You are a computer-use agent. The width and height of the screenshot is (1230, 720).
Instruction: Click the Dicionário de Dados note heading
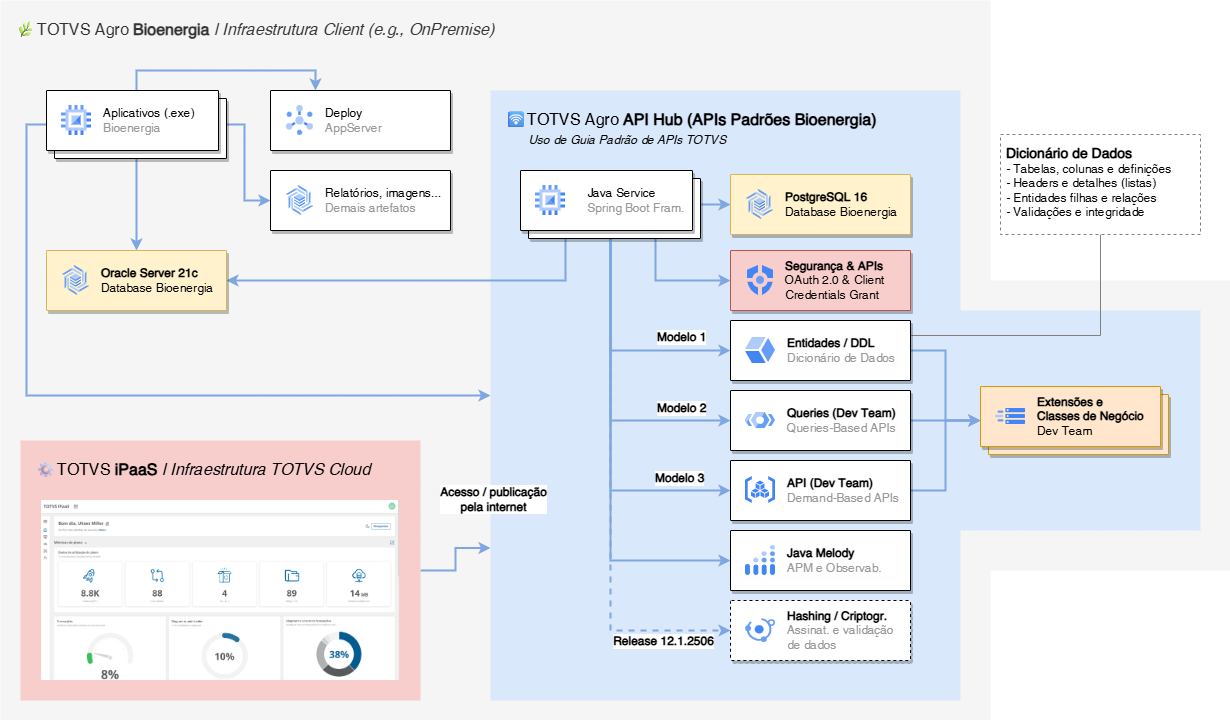click(1070, 154)
